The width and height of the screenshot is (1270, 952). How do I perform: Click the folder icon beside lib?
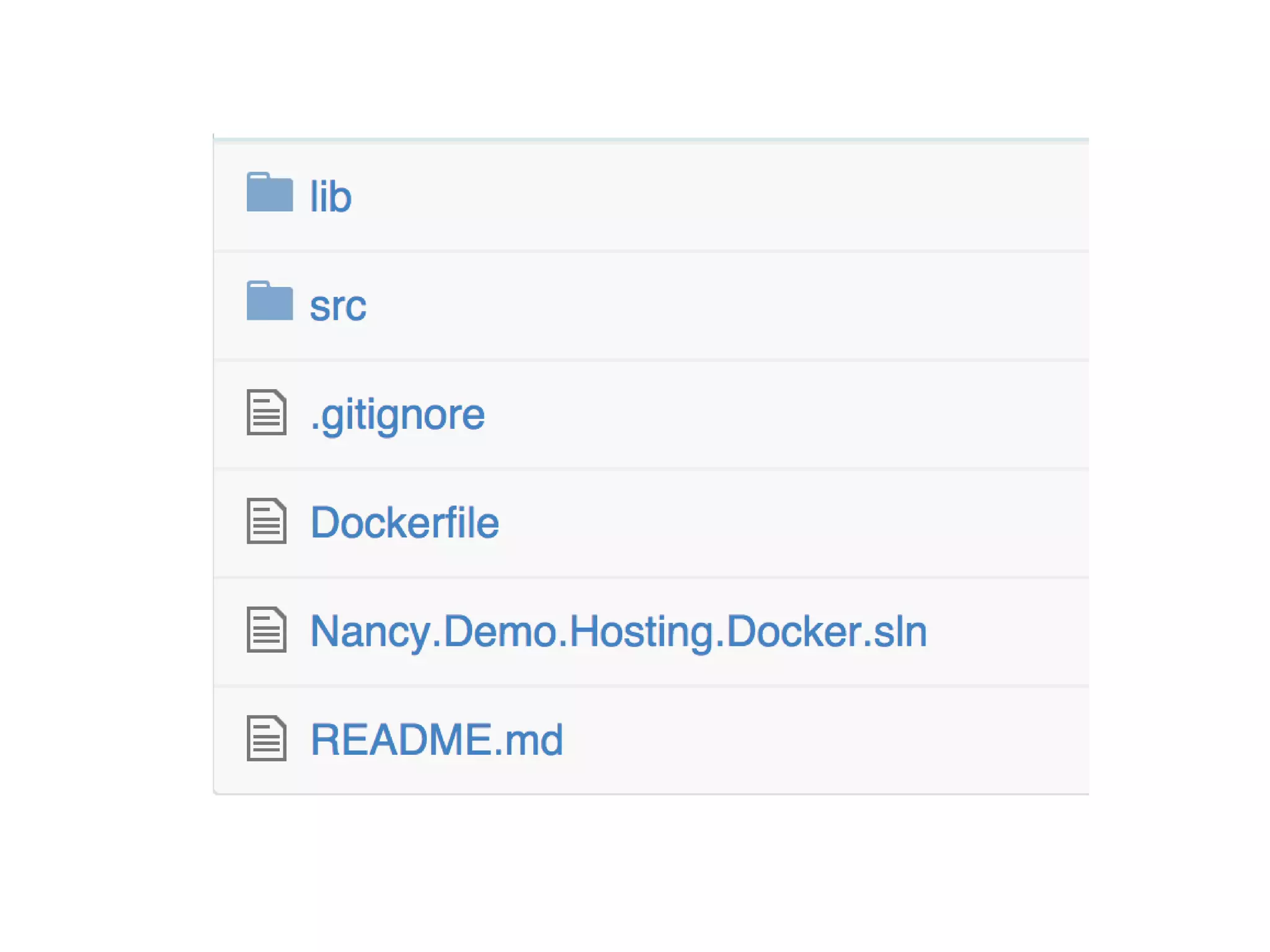(269, 193)
